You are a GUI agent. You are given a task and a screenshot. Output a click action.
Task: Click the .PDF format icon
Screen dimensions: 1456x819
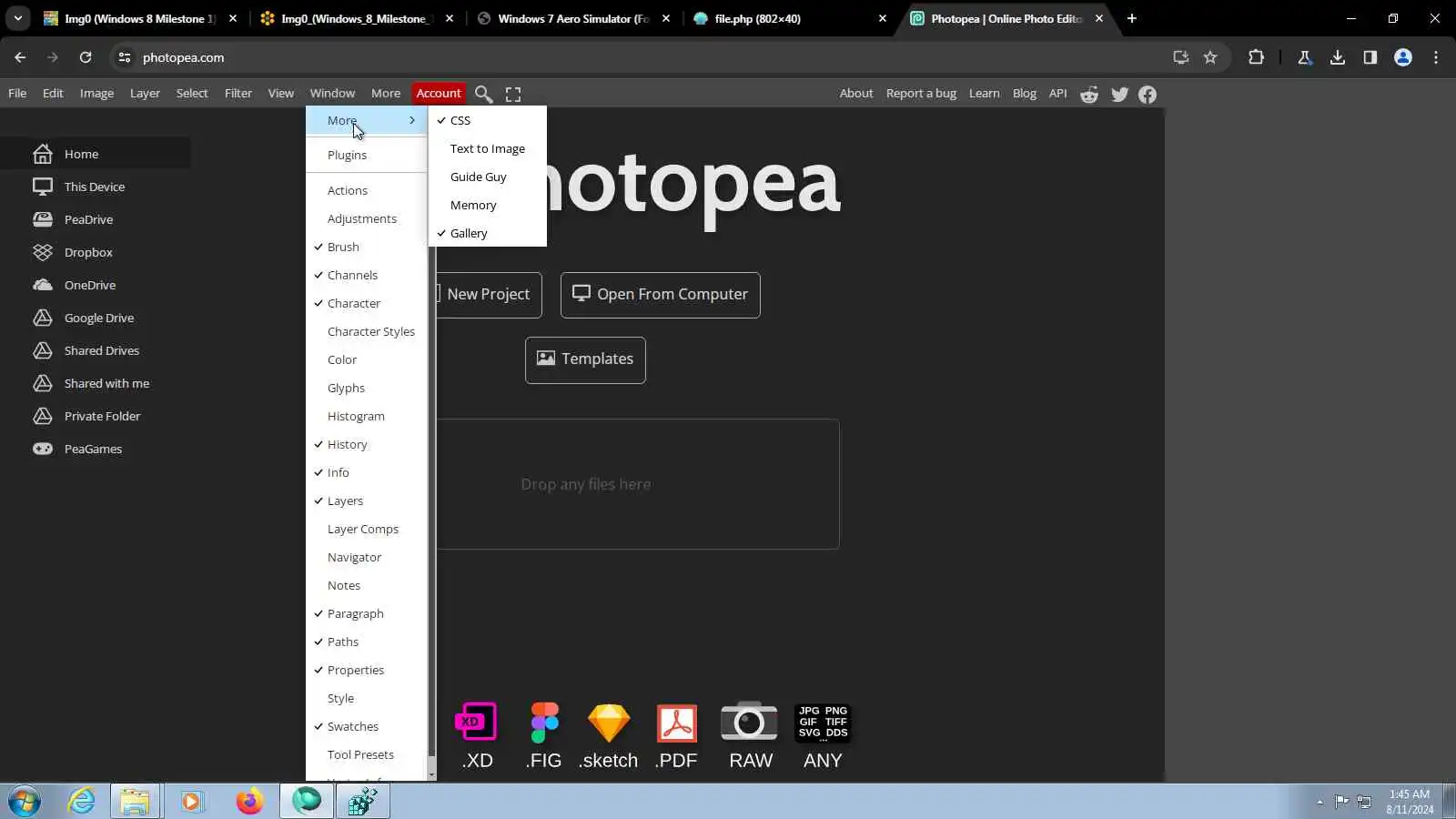point(676,723)
